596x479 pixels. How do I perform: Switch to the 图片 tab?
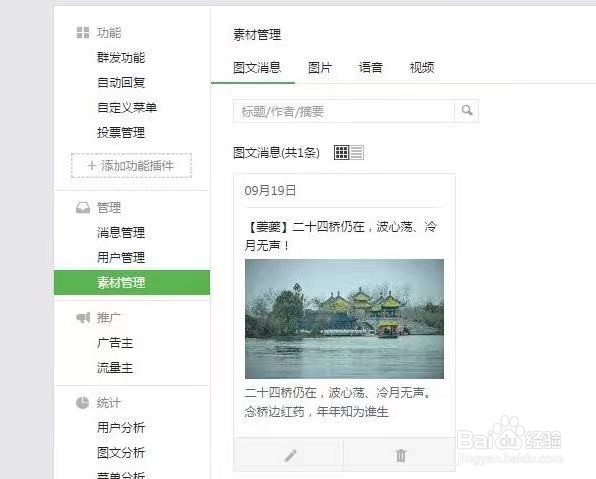[320, 68]
